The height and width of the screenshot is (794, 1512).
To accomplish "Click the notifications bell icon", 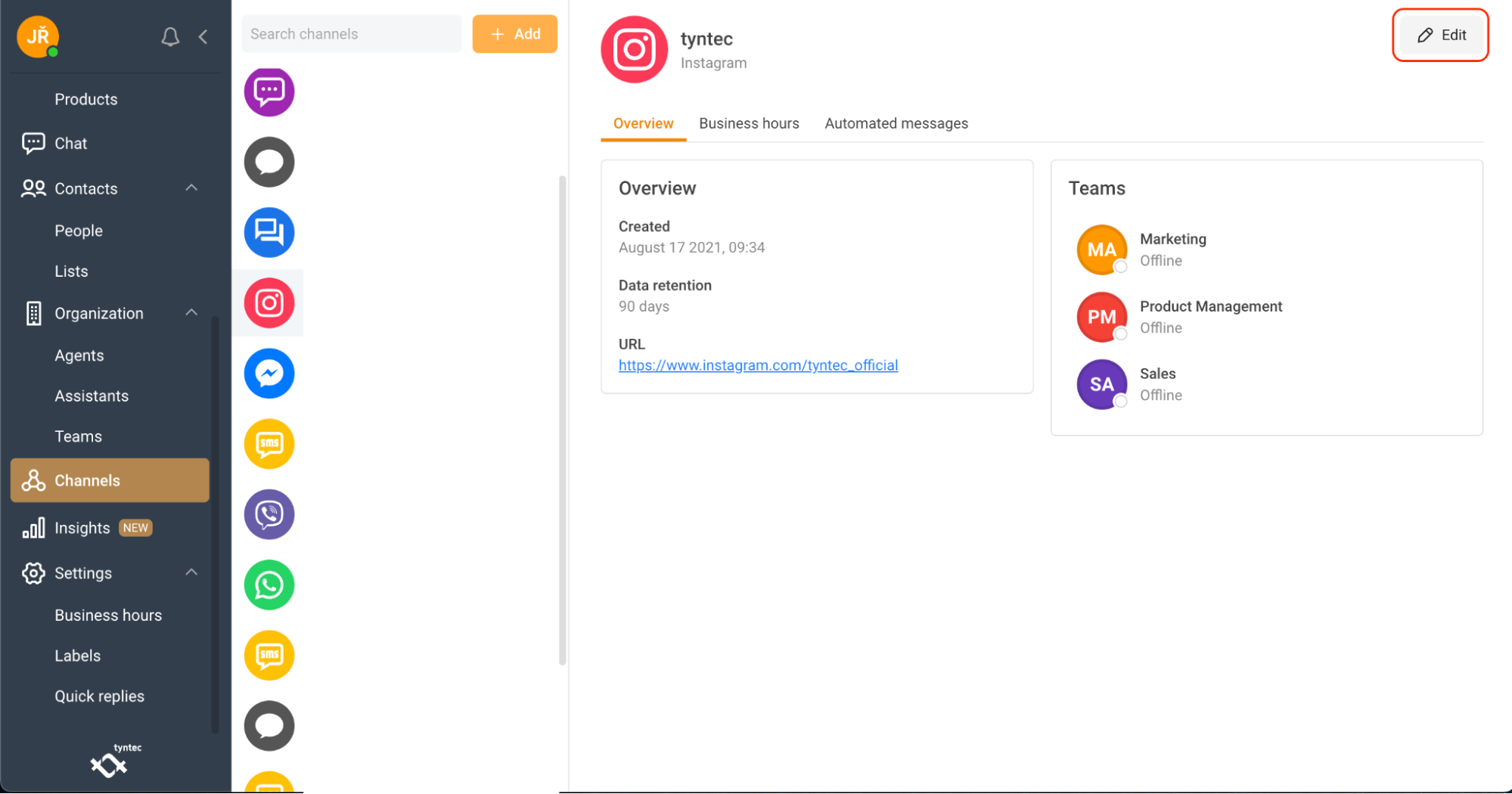I will 170,36.
